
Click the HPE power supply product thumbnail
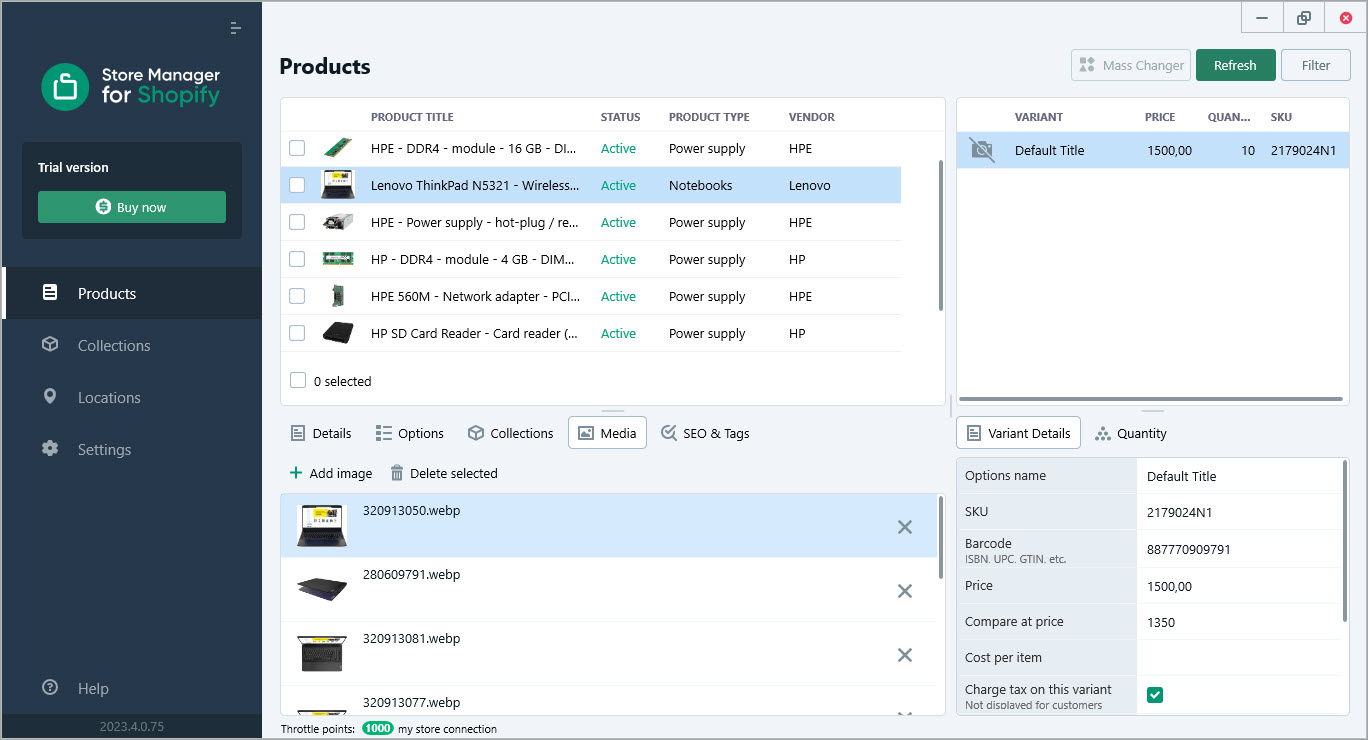click(x=338, y=222)
